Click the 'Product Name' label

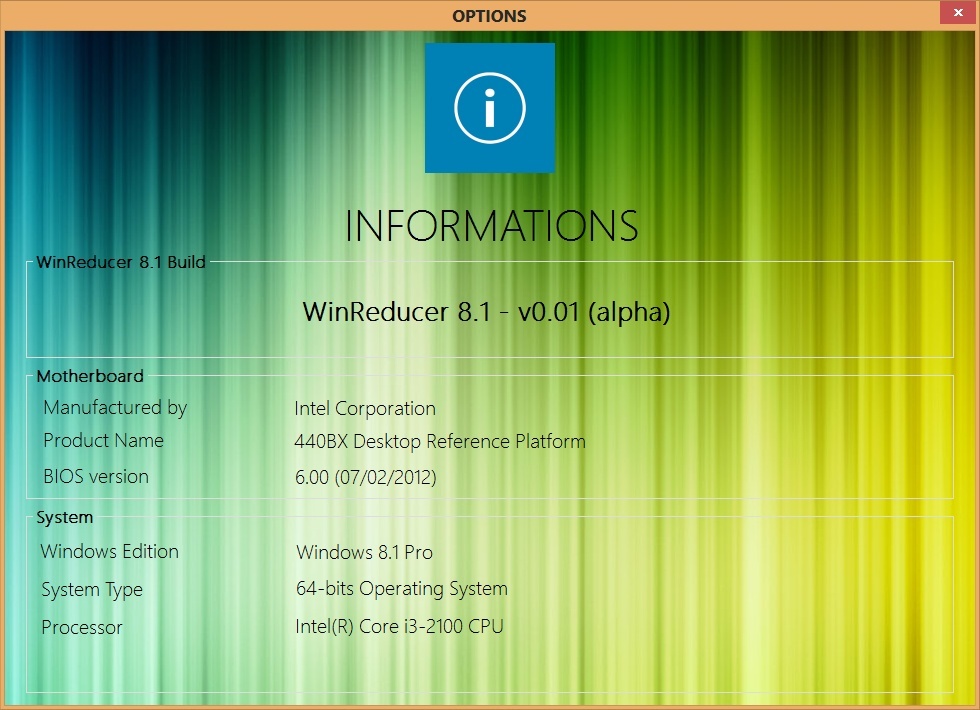[103, 441]
